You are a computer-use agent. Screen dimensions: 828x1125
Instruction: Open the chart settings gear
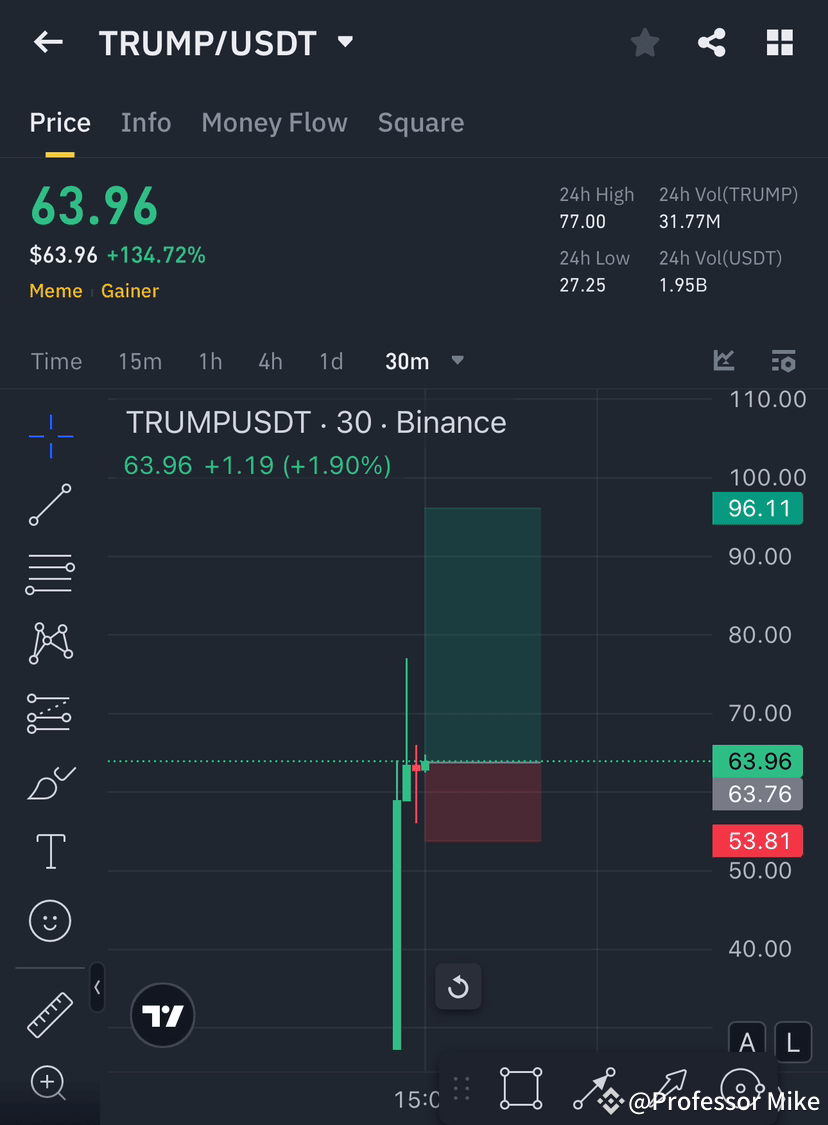point(784,361)
